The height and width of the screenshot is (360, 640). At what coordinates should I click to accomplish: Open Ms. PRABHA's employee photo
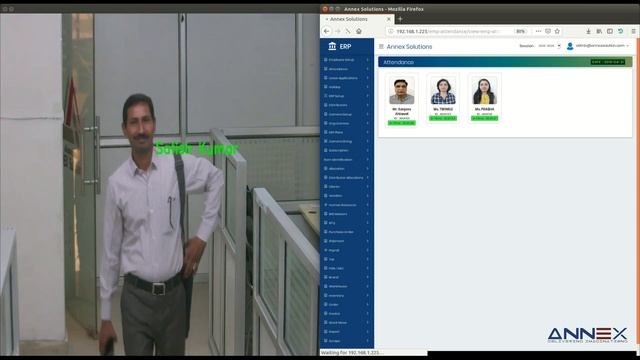click(484, 91)
